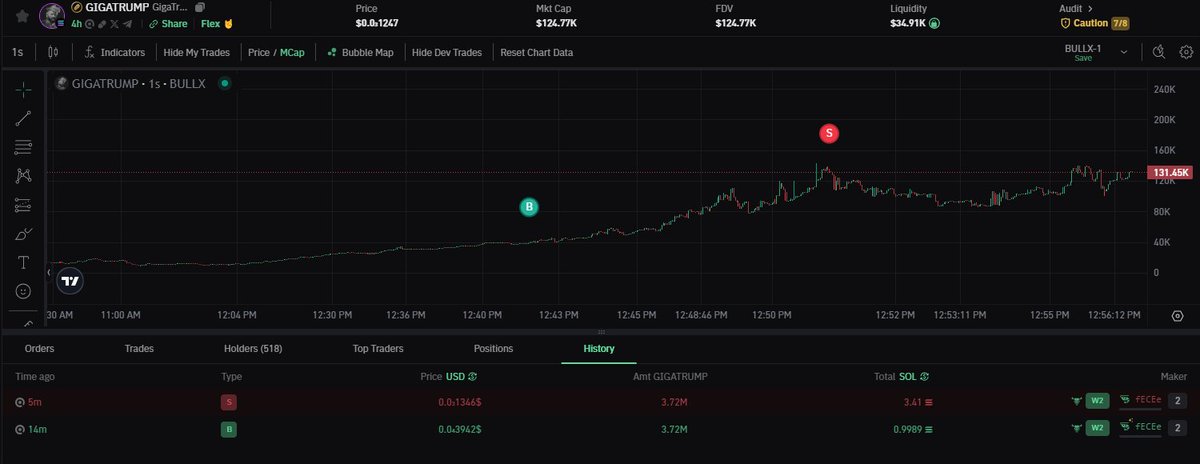Click the Sell marker on the chart

[x=828, y=133]
